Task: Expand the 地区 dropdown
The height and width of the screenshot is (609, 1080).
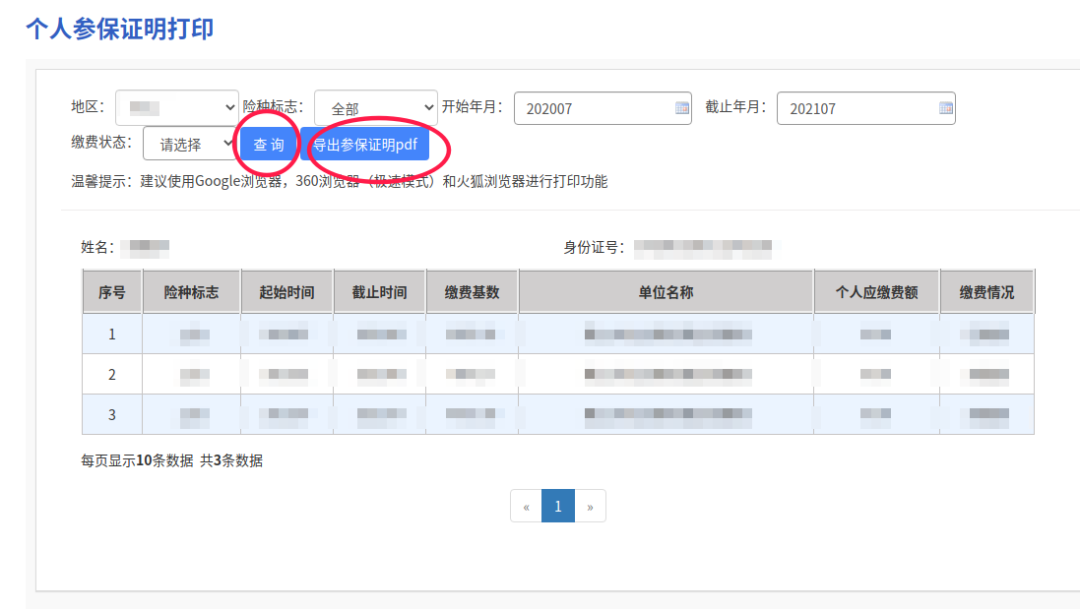Action: pos(177,107)
